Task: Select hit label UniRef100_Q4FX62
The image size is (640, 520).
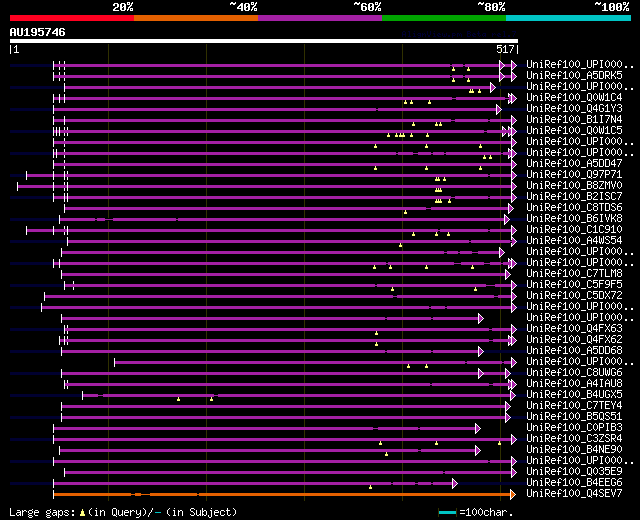Action: click(x=574, y=340)
